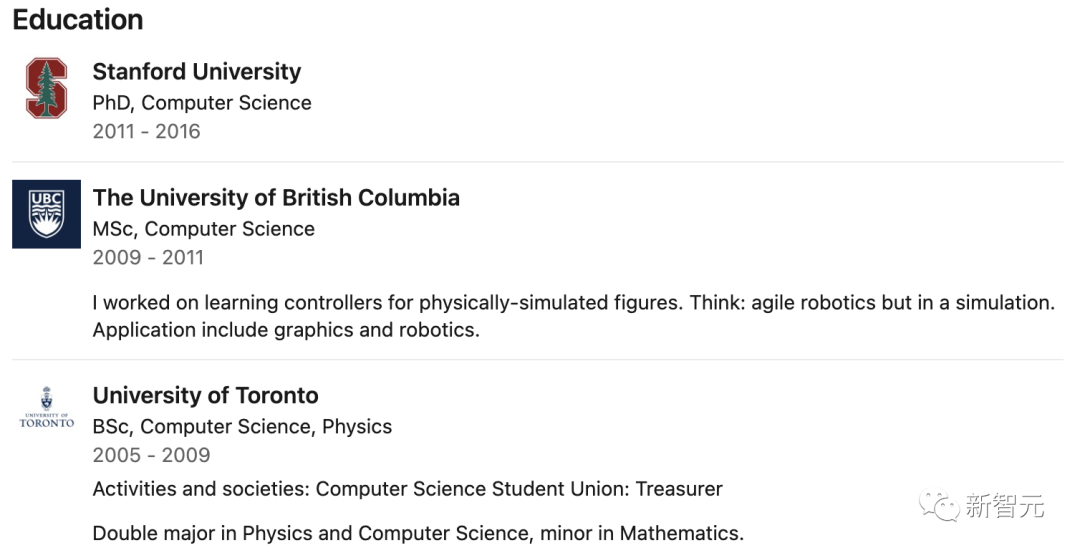This screenshot has height=553, width=1080.
Task: Click the UBC crest logo
Action: pos(46,214)
